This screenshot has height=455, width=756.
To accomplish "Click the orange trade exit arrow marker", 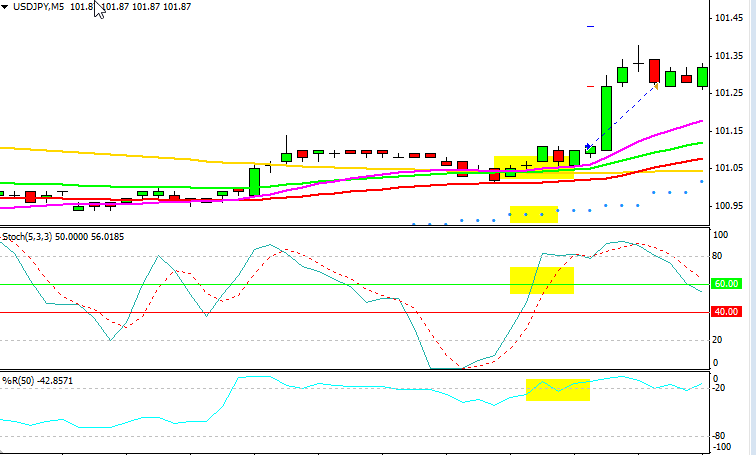I will [656, 86].
